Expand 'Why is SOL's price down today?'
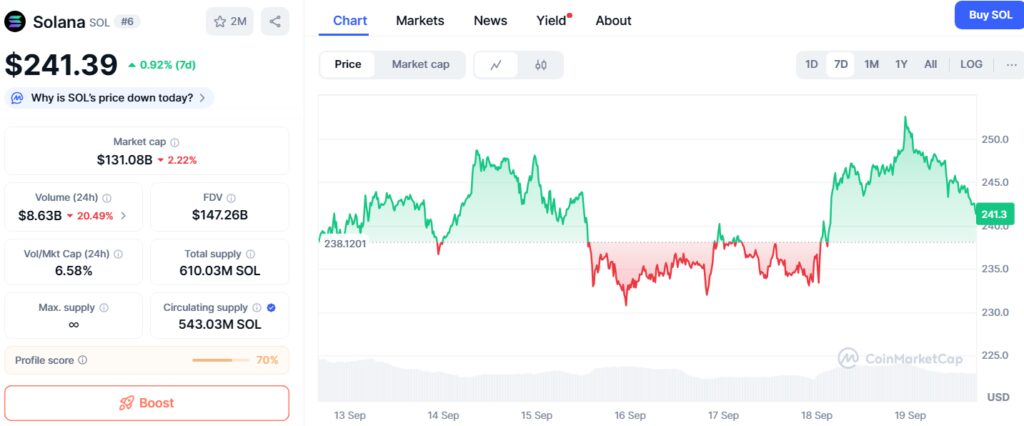The height and width of the screenshot is (426, 1024). click(x=110, y=98)
